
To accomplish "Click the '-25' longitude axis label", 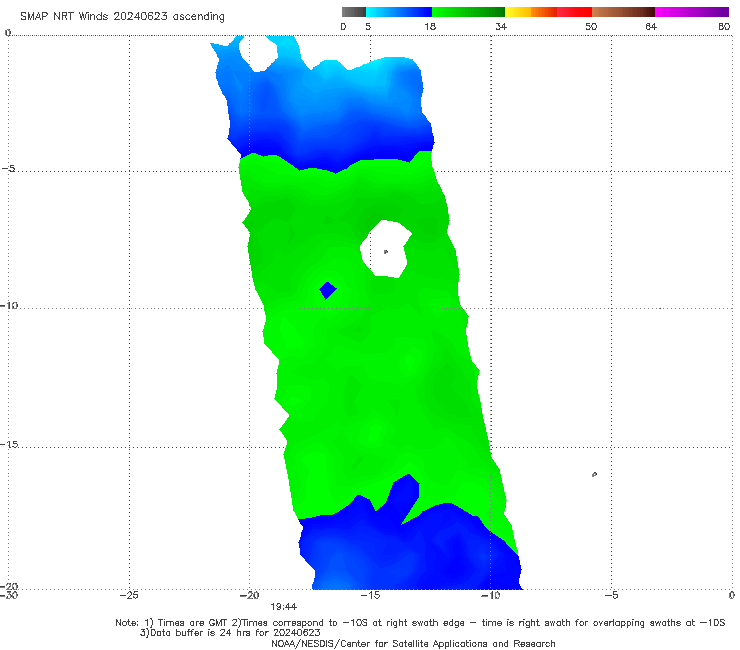I will pos(129,595).
